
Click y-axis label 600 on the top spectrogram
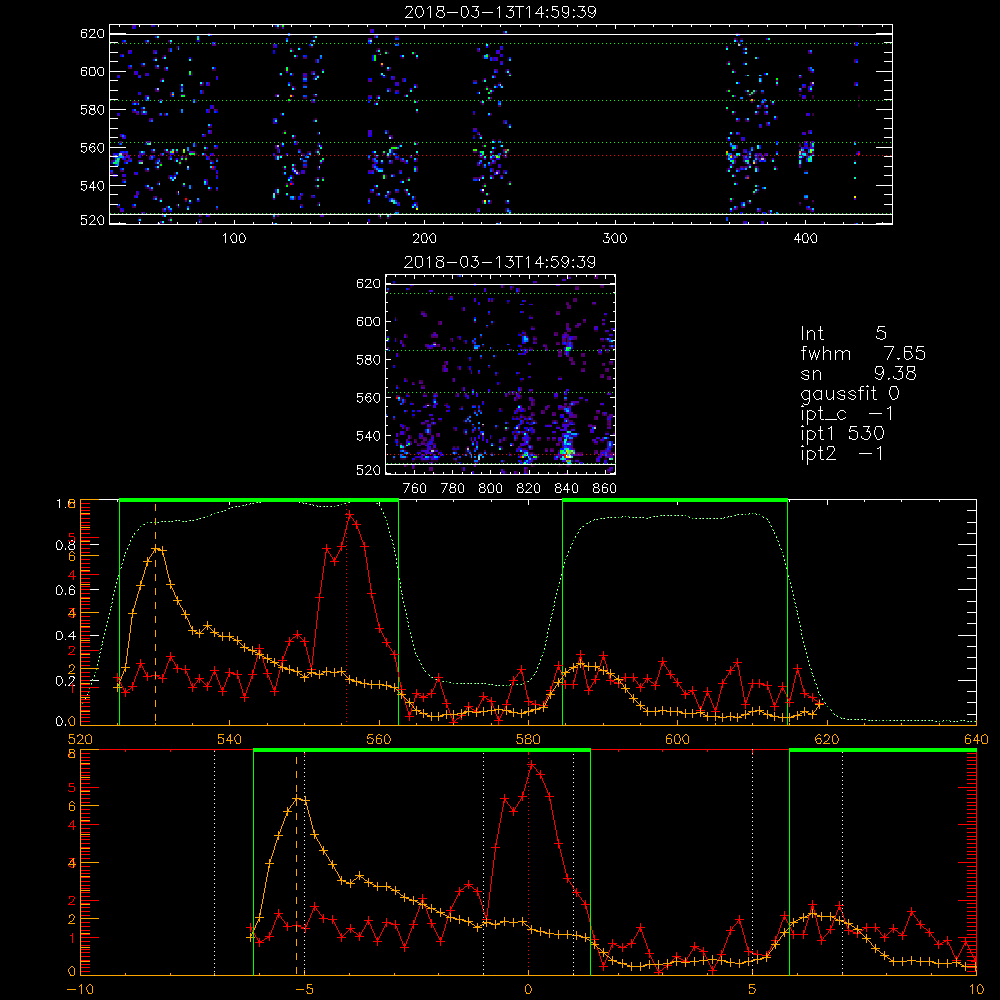[x=92, y=71]
